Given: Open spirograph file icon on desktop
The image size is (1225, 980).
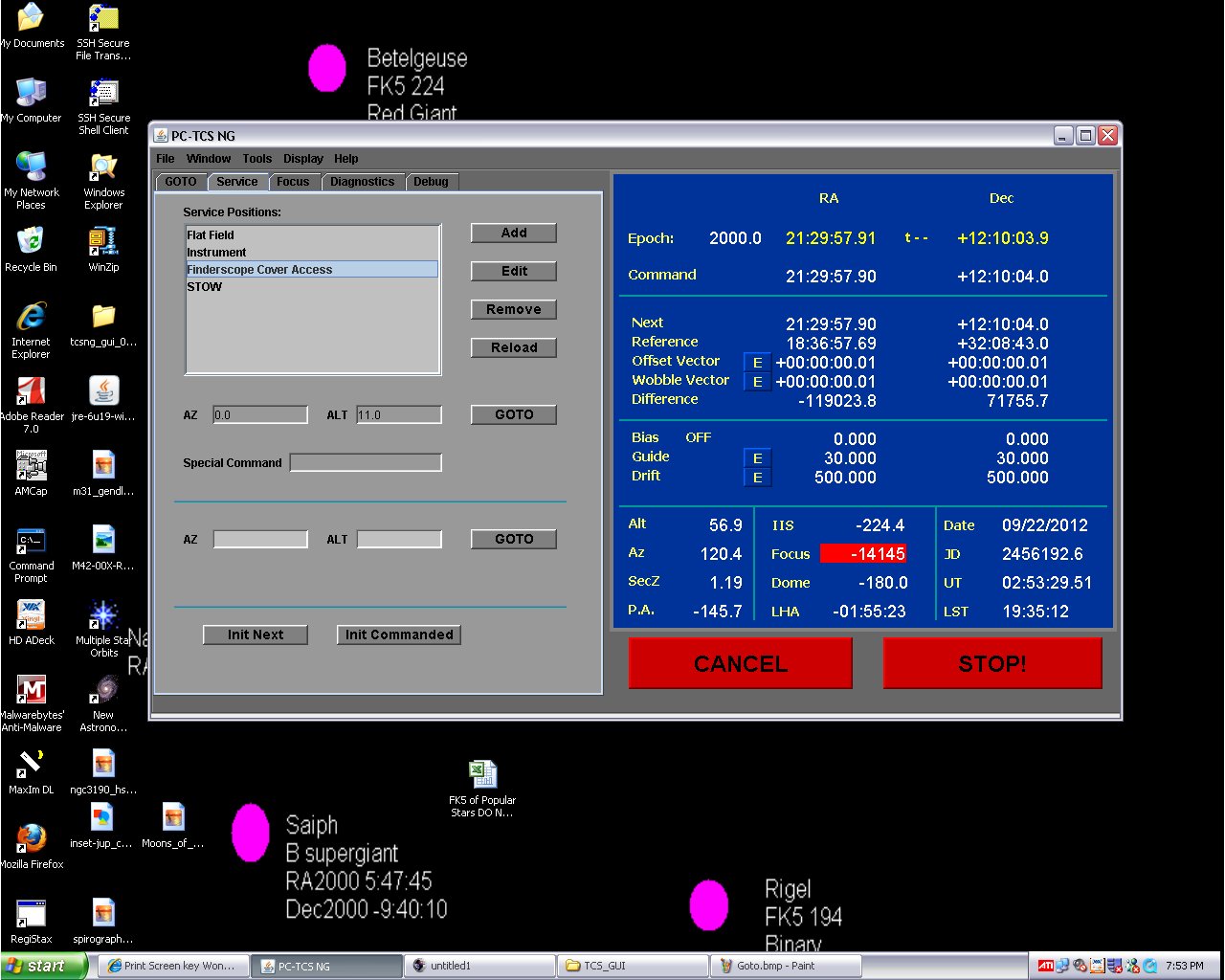Looking at the screenshot, I should pos(103,922).
